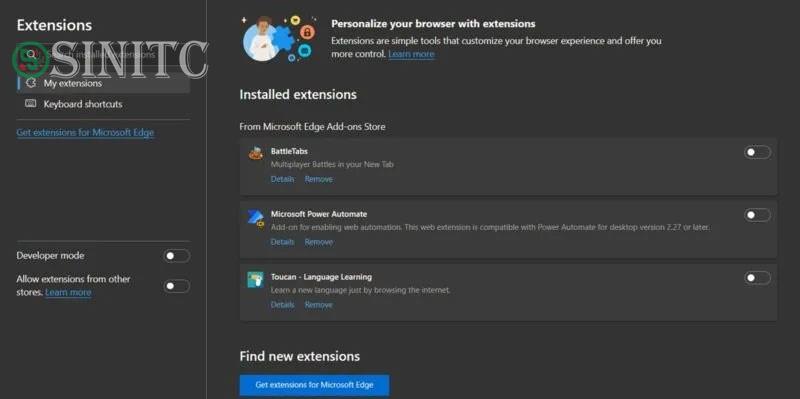Click the BattleTabs extension name
This screenshot has height=399, width=800.
tap(289, 152)
